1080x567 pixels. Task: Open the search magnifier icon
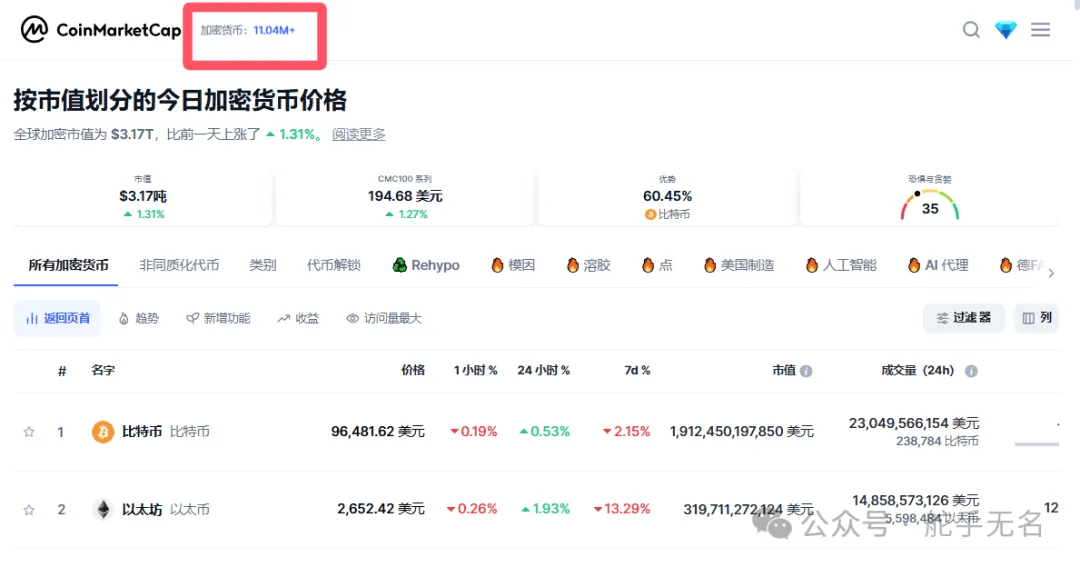971,30
